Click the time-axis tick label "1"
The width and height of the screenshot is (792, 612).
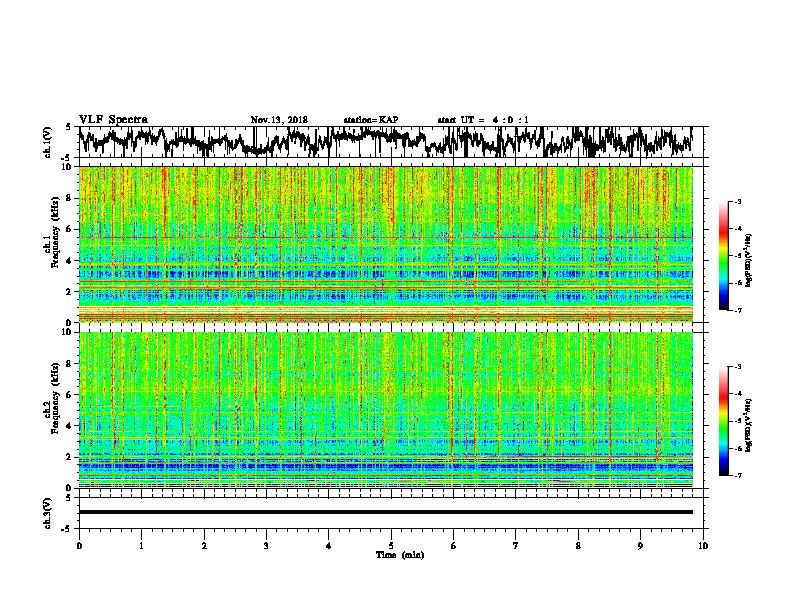pos(142,546)
